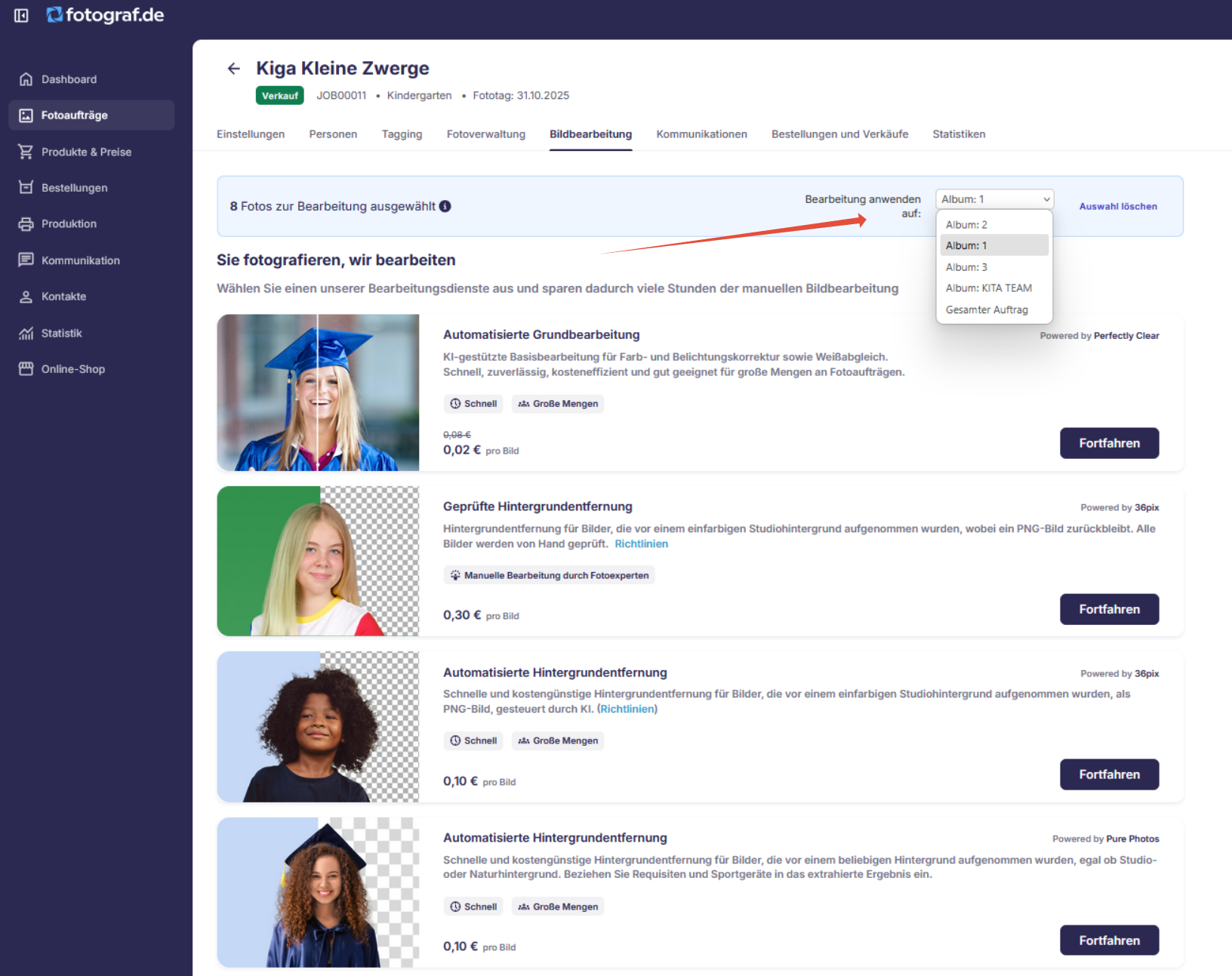Switch to the Personen tab
The image size is (1232, 976).
(x=333, y=134)
